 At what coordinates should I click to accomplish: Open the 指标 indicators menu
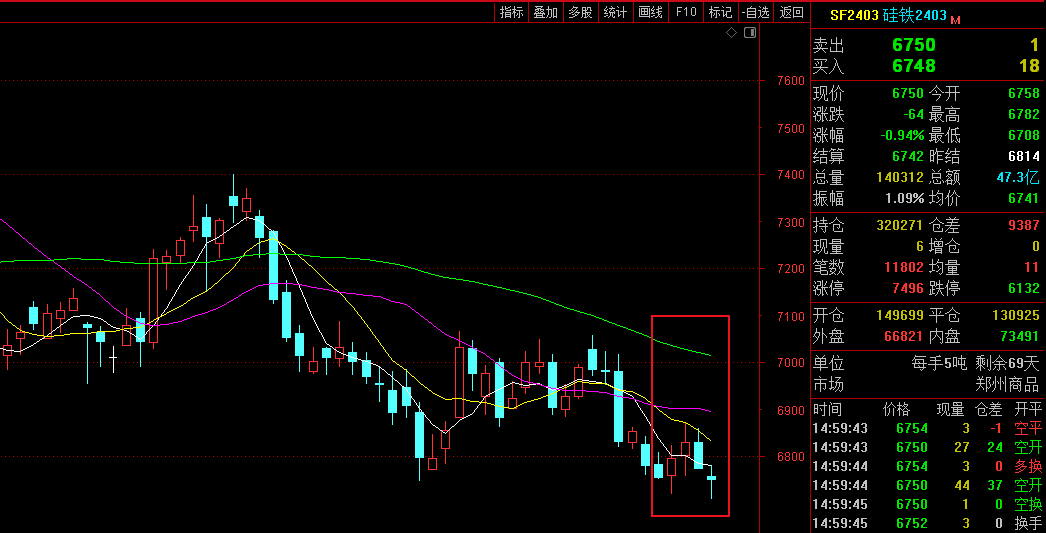[511, 12]
